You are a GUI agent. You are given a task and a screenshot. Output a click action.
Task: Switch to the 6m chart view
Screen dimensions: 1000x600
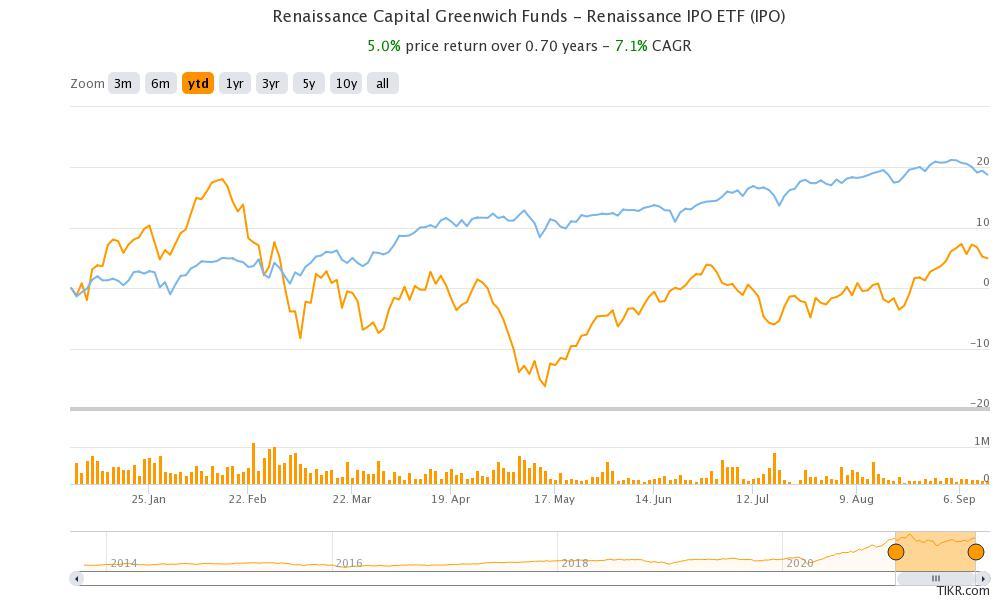[161, 84]
